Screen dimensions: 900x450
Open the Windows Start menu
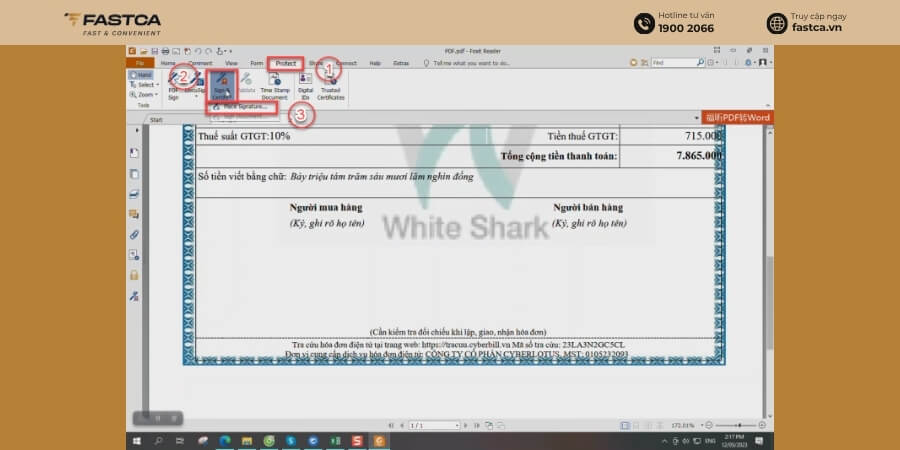[137, 441]
